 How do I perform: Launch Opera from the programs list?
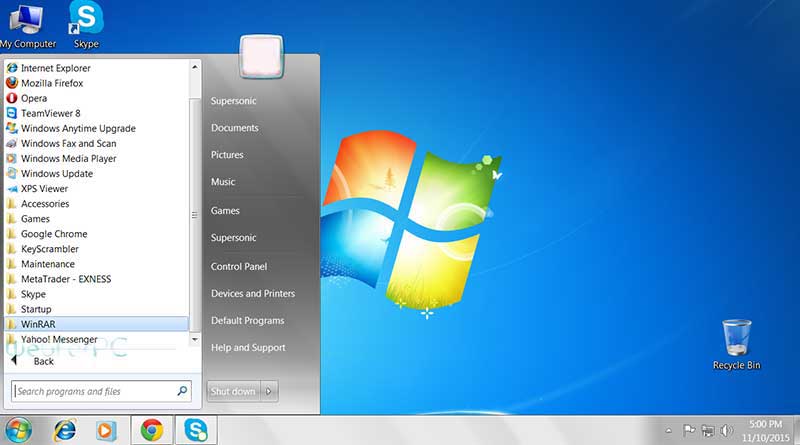click(x=33, y=98)
